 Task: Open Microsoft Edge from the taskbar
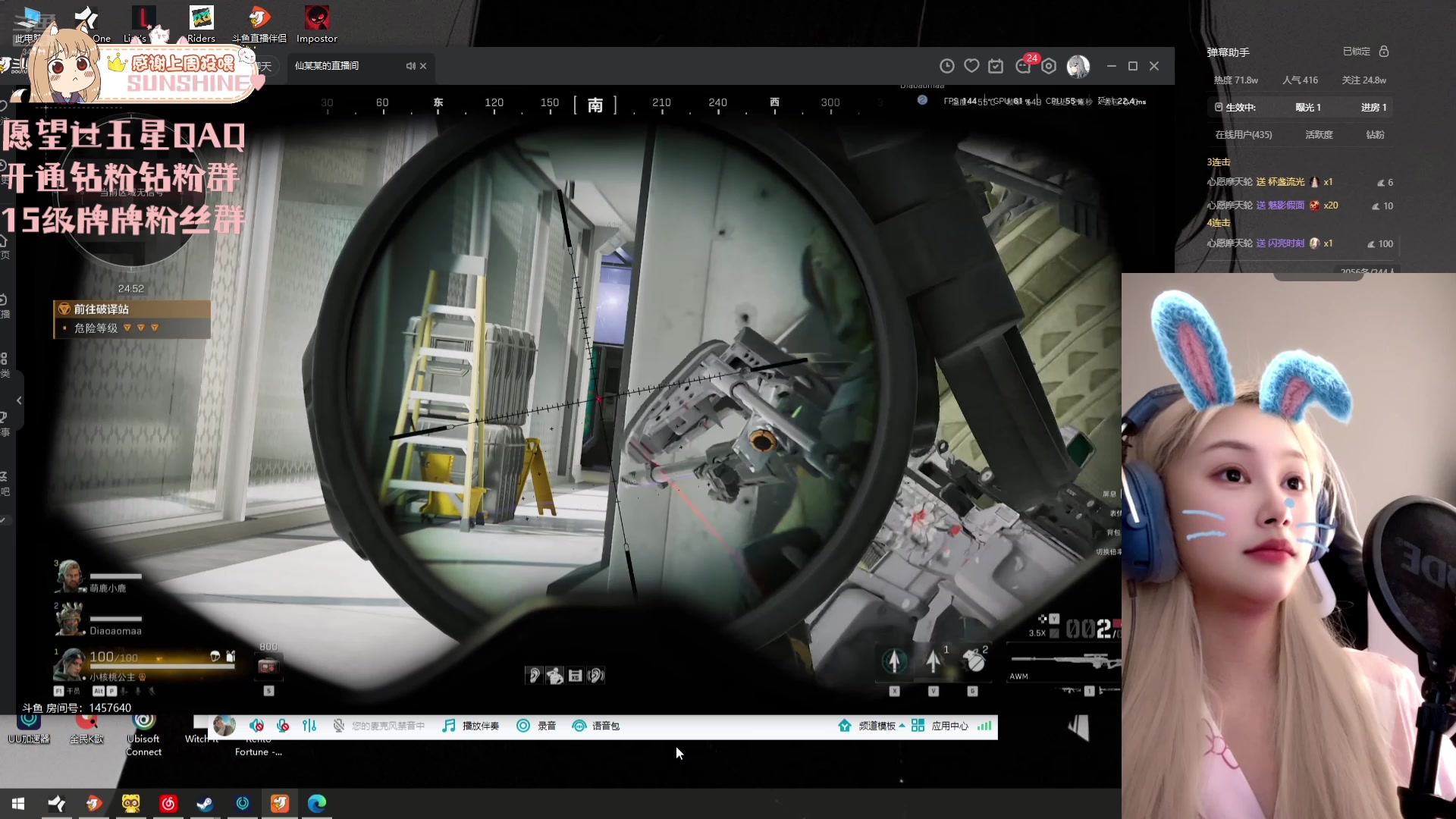click(317, 803)
